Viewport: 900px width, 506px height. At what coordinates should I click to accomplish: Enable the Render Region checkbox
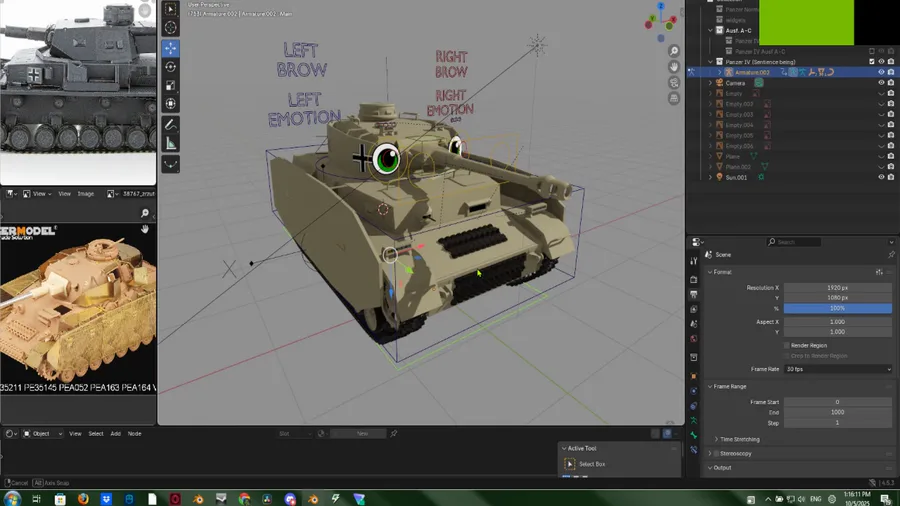coord(786,345)
